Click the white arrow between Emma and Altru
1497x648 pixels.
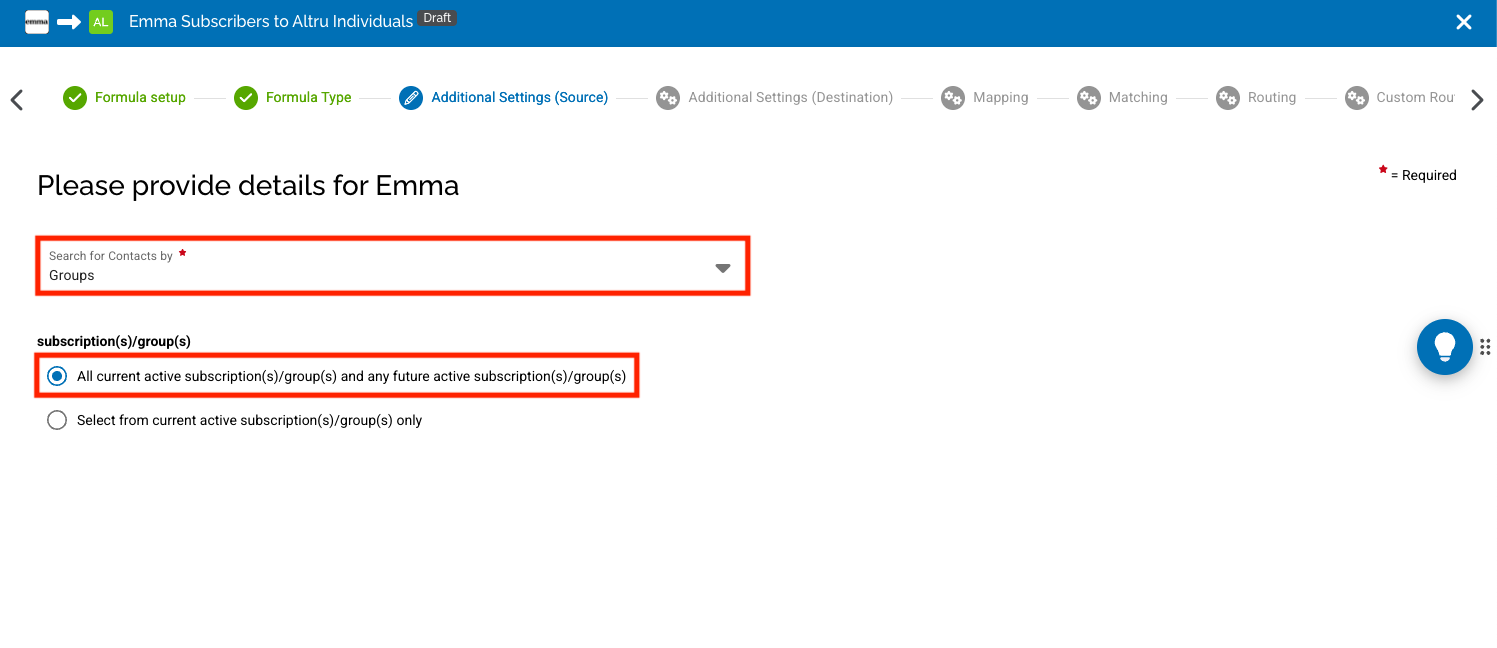click(69, 21)
